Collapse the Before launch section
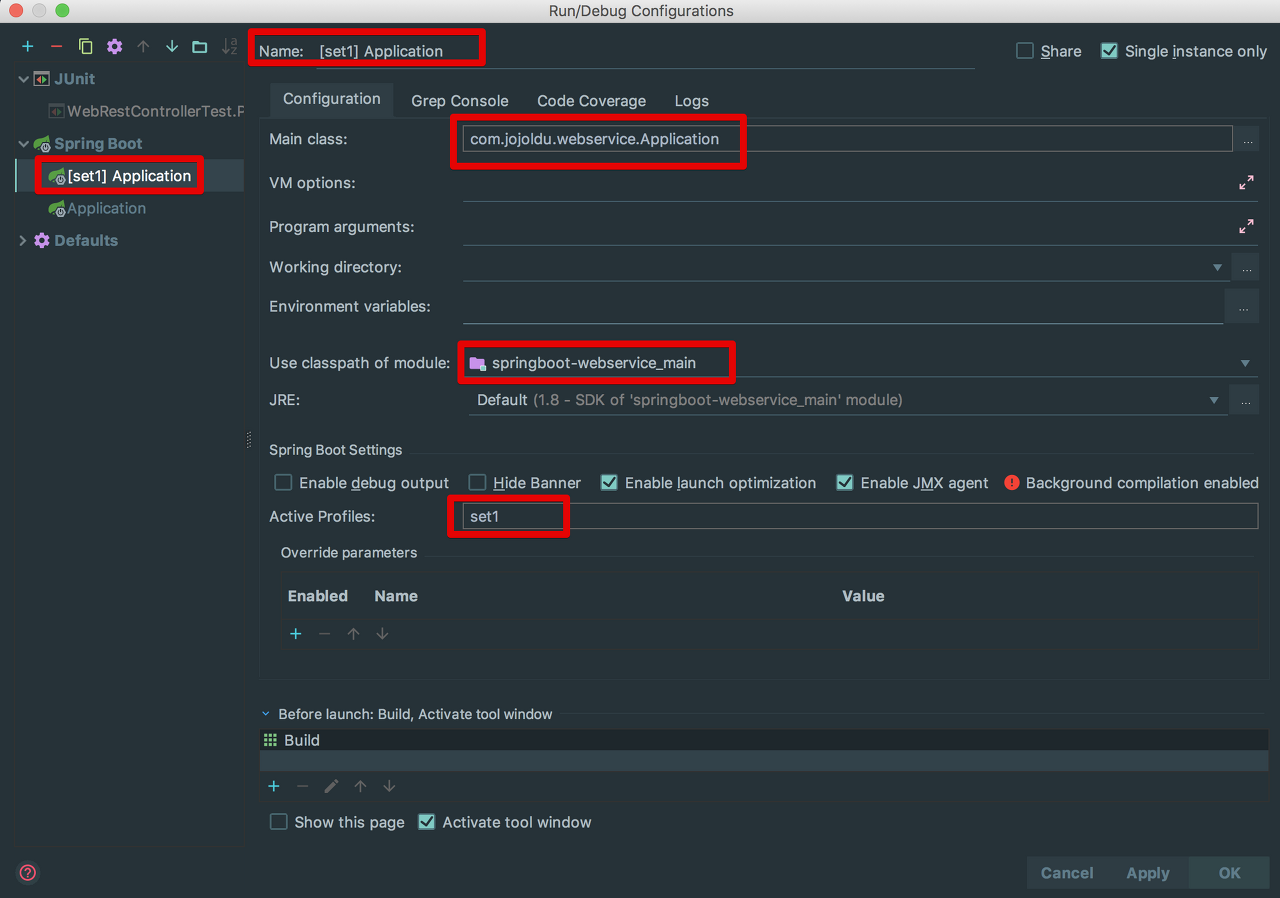 (x=266, y=714)
